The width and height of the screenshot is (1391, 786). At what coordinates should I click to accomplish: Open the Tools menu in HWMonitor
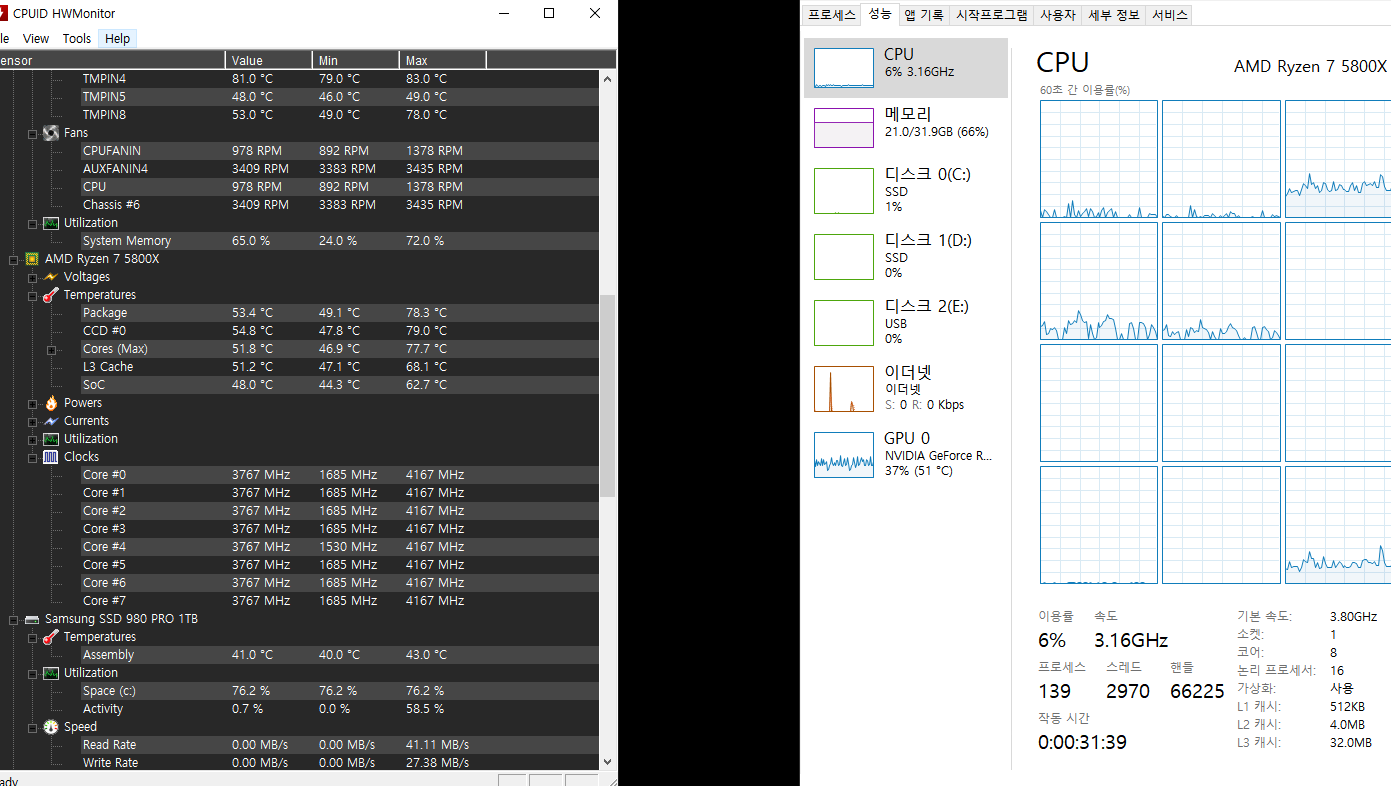click(x=76, y=39)
